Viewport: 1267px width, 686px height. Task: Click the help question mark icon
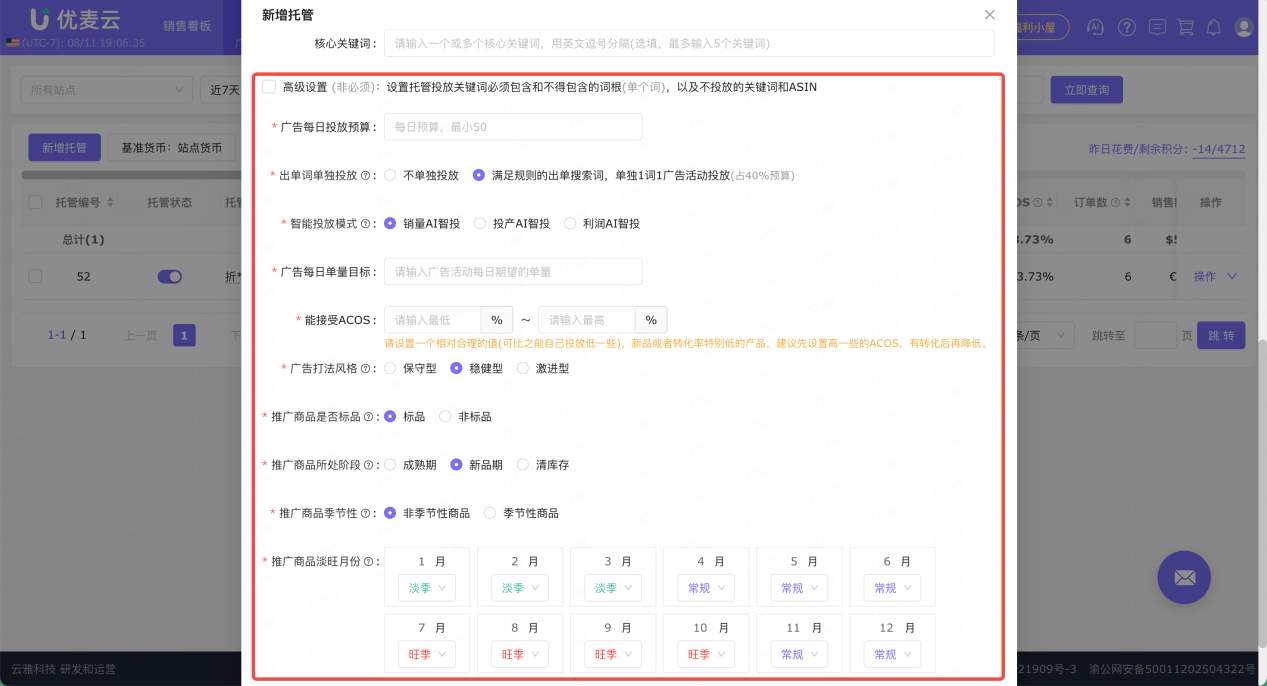click(1126, 27)
